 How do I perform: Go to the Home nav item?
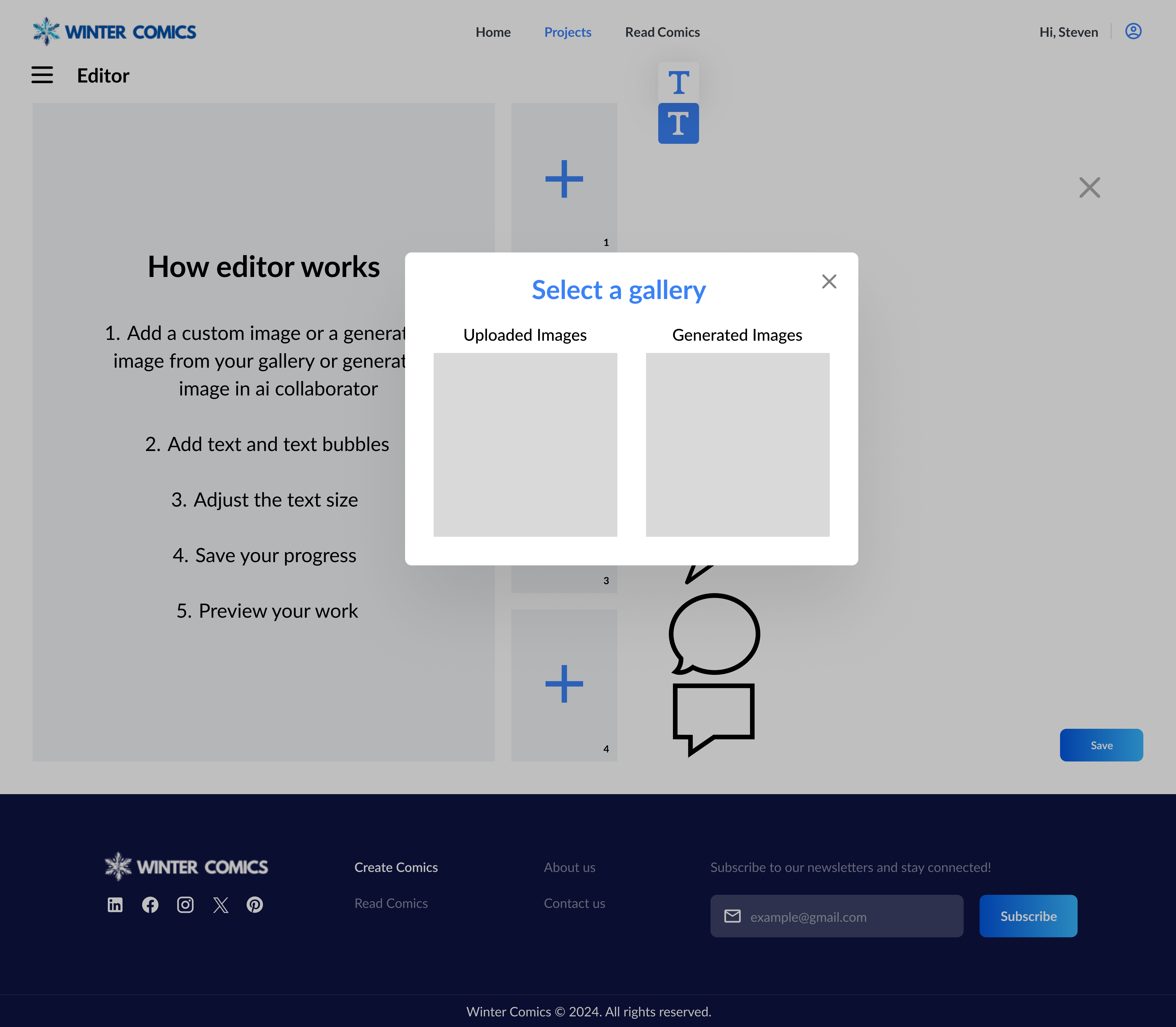click(493, 32)
